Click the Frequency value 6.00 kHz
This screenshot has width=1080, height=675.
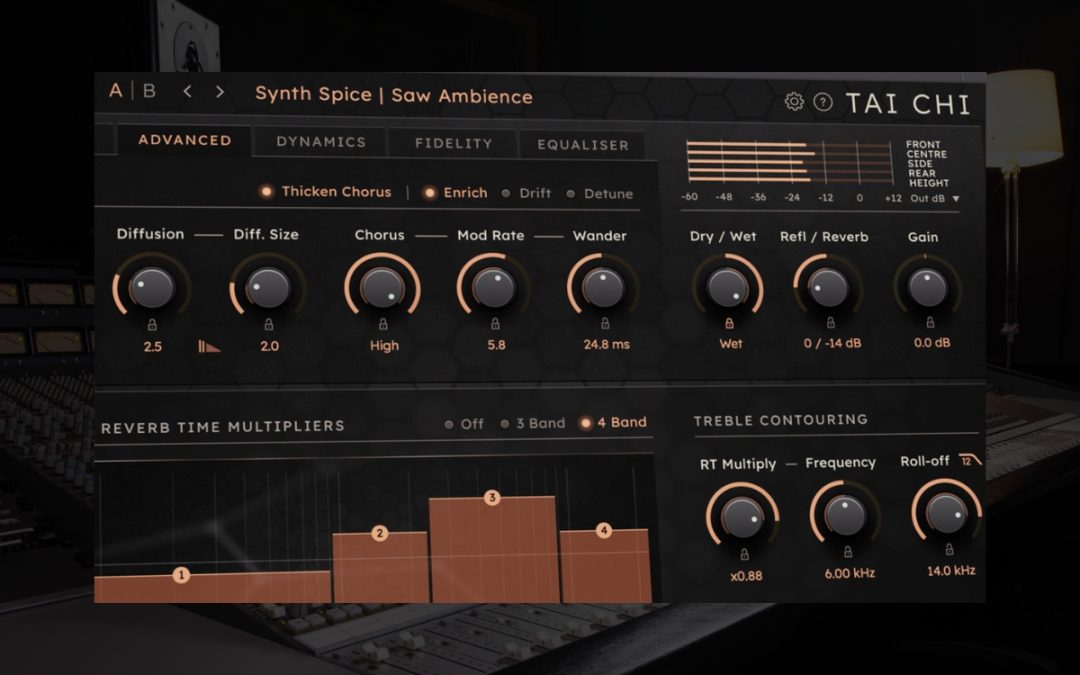click(849, 573)
